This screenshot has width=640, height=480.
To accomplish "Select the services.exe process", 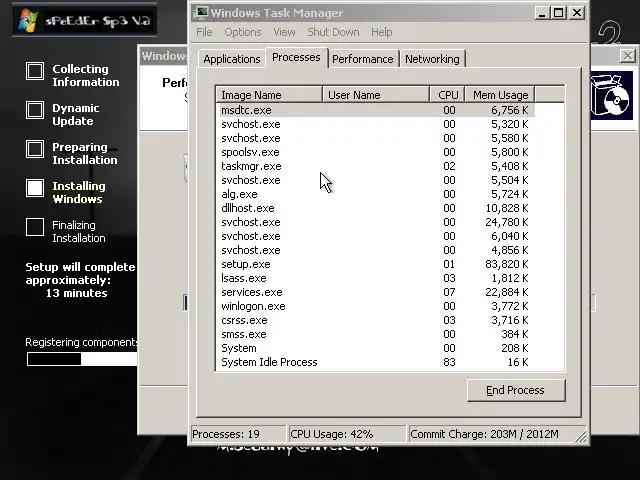I will pyautogui.click(x=377, y=292).
